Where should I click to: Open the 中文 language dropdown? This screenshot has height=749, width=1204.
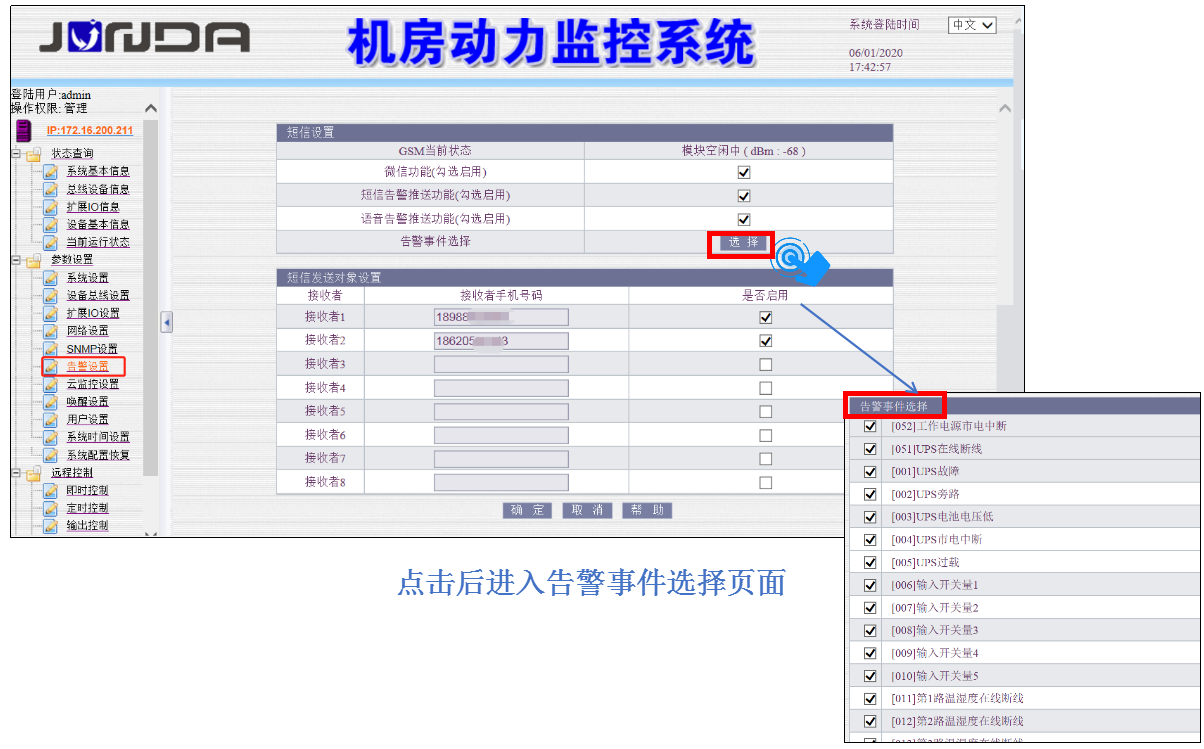tap(971, 25)
